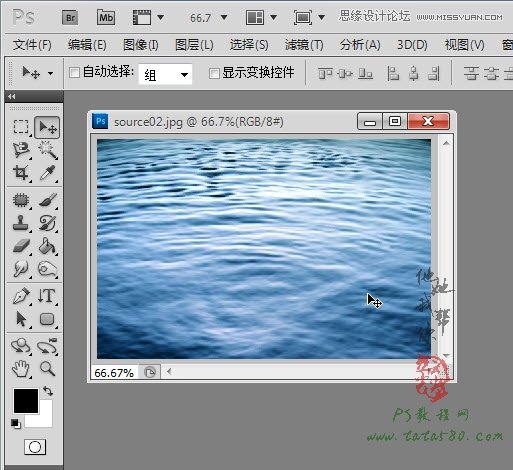Viewport: 513px width, 470px height.
Task: Click the 66.67% zoom field in document
Action: (114, 373)
